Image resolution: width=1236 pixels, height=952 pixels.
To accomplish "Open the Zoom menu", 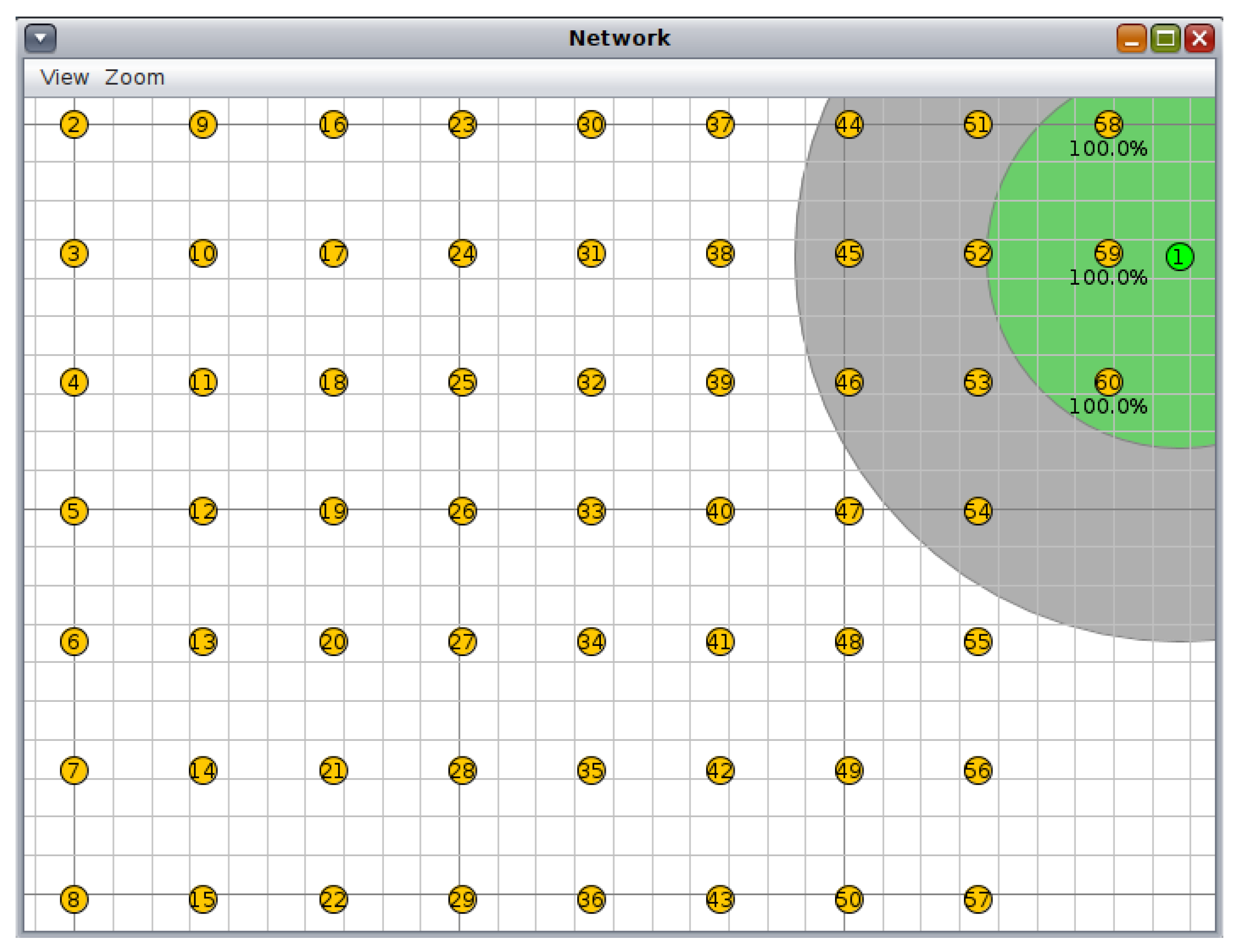I will coord(135,77).
